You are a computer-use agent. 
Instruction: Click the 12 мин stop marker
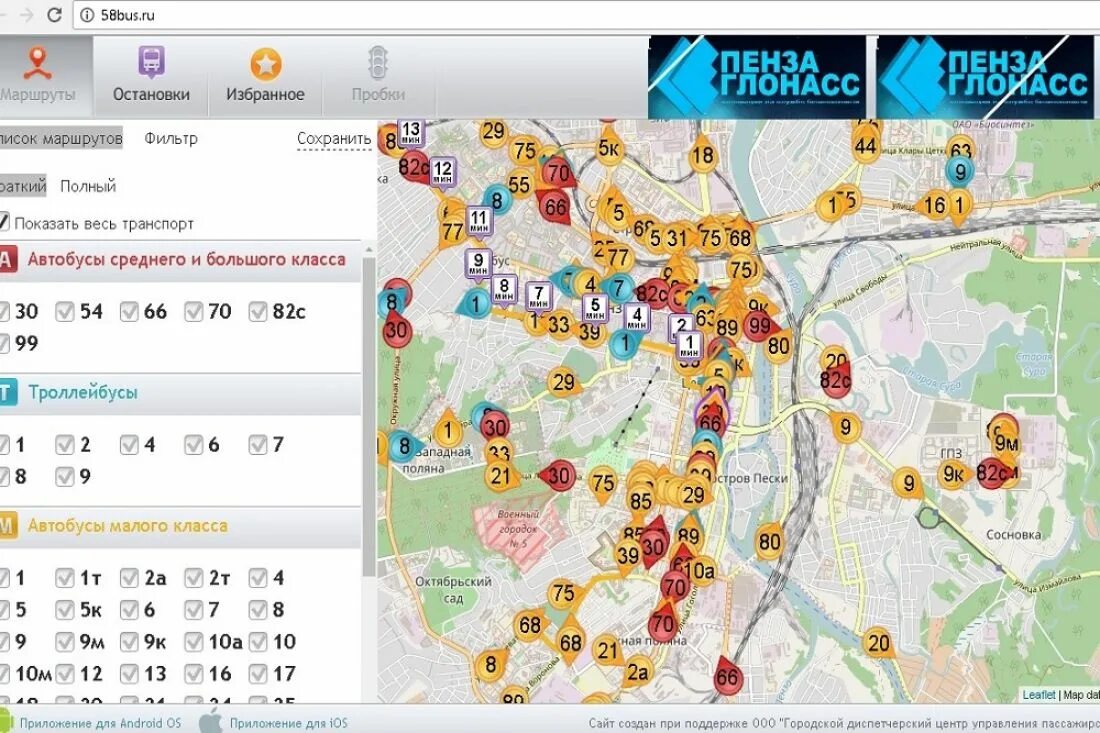[443, 171]
